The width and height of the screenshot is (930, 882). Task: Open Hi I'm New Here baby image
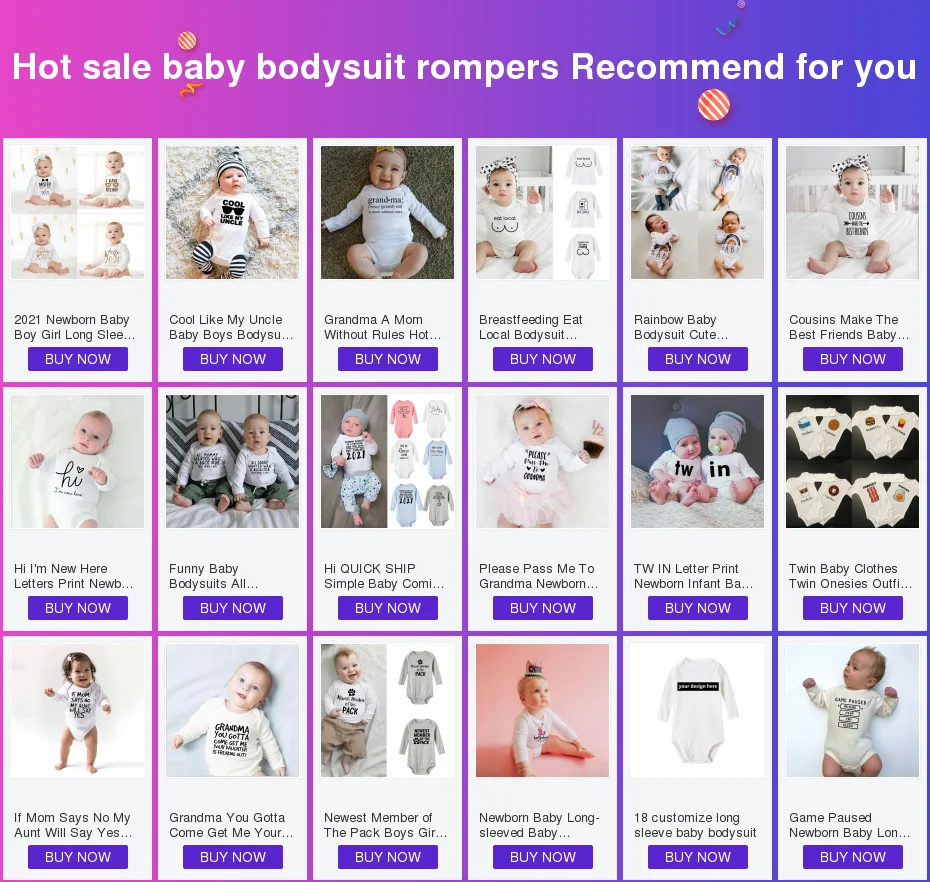click(78, 461)
